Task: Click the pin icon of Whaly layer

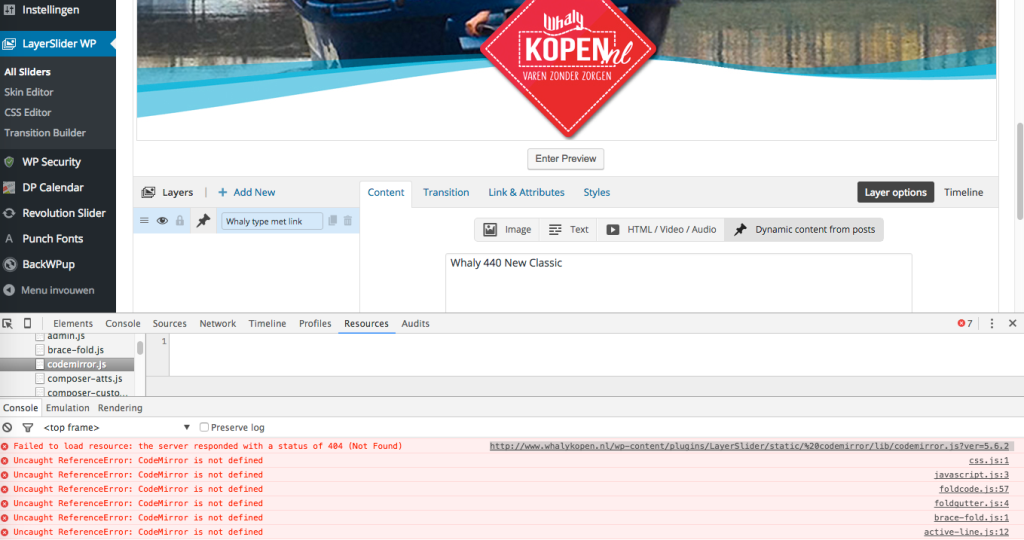Action: tap(203, 221)
